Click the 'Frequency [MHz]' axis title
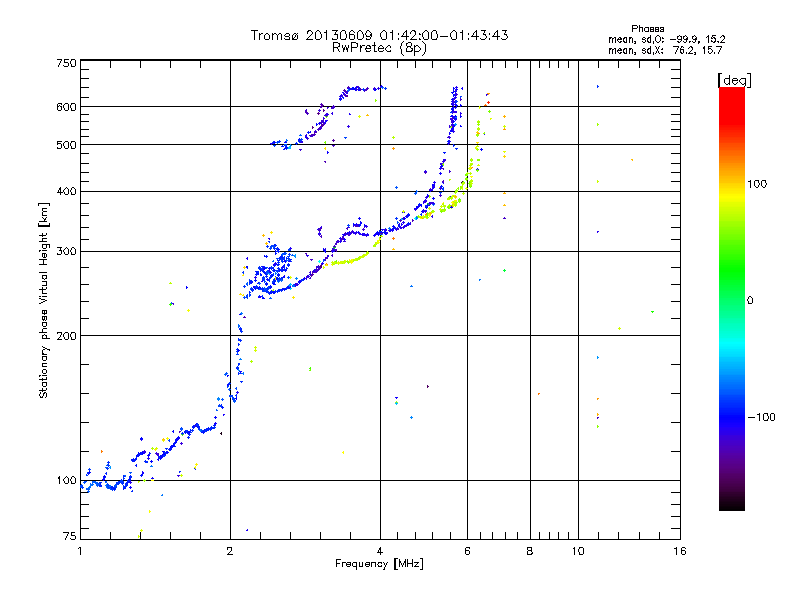The width and height of the screenshot is (800, 600). coord(379,564)
